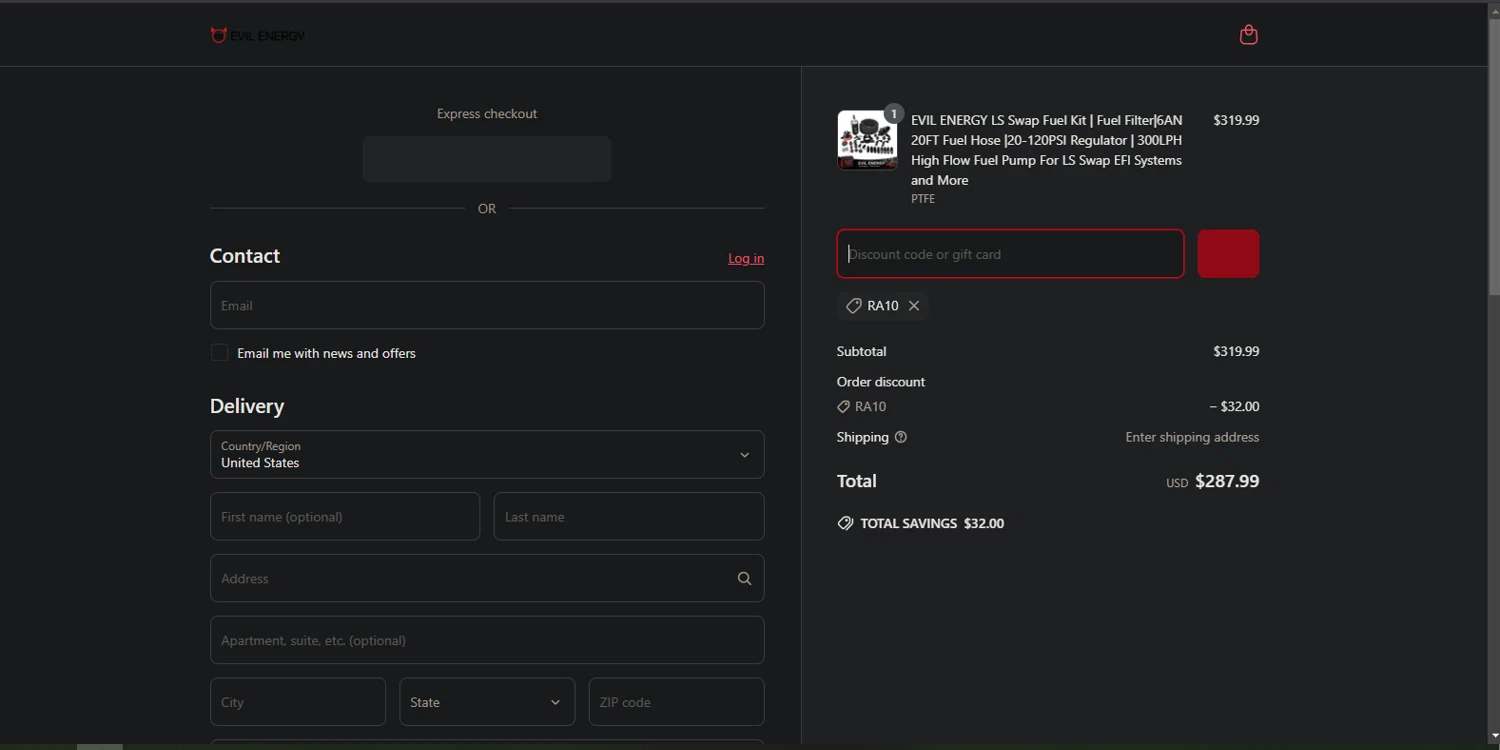Remove the RA10 discount code
Screen dimensions: 1500x750
coord(914,306)
